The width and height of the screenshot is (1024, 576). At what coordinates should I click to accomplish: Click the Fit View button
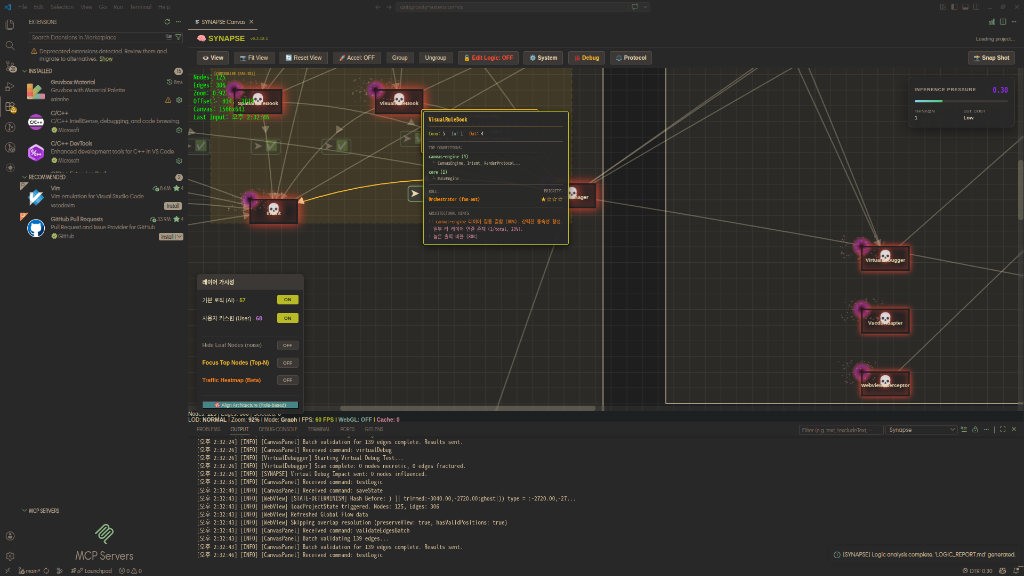254,57
